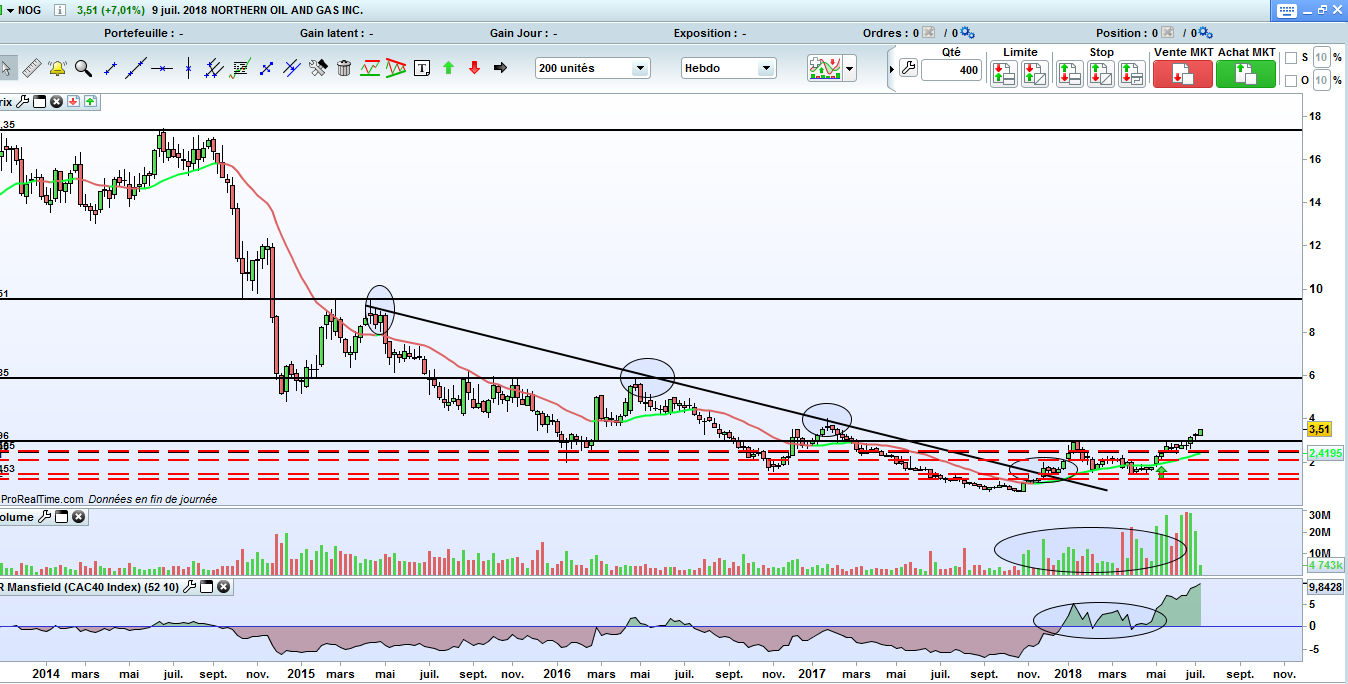Screen dimensions: 1348x684
Task: Open the NOG instrument info icon
Action: 60,10
